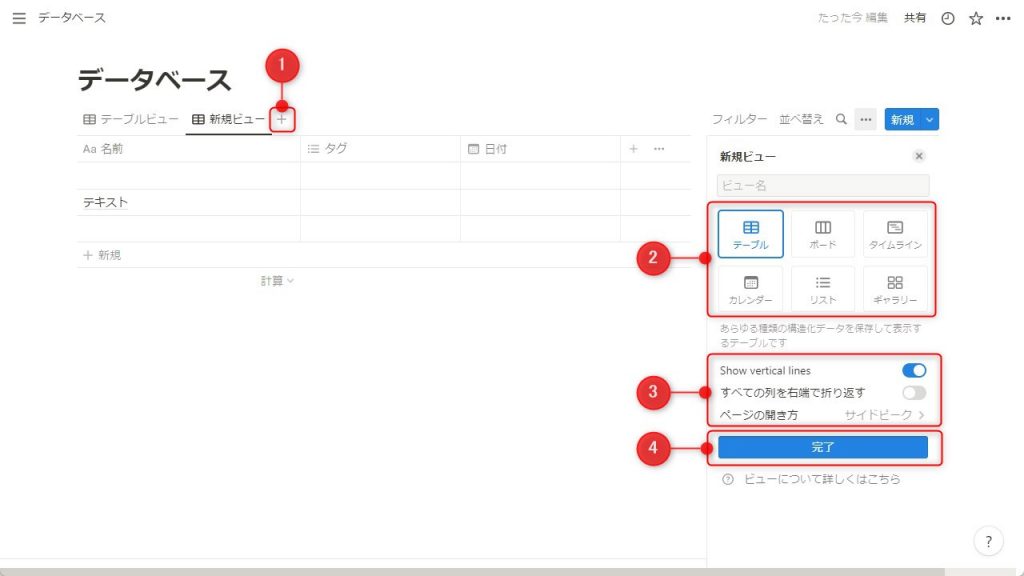Screen dimensions: 1024x576
Task: Add a new view with the plus icon
Action: point(281,120)
